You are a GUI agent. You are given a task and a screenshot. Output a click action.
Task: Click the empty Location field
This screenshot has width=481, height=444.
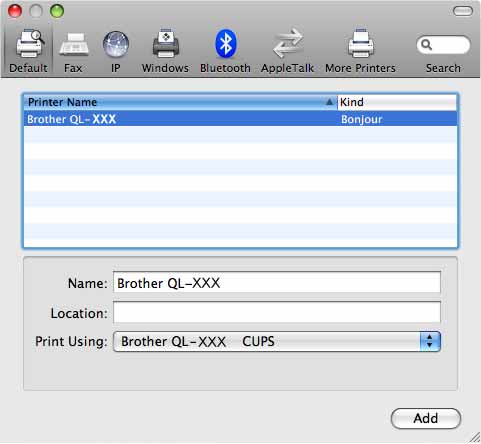coord(277,312)
